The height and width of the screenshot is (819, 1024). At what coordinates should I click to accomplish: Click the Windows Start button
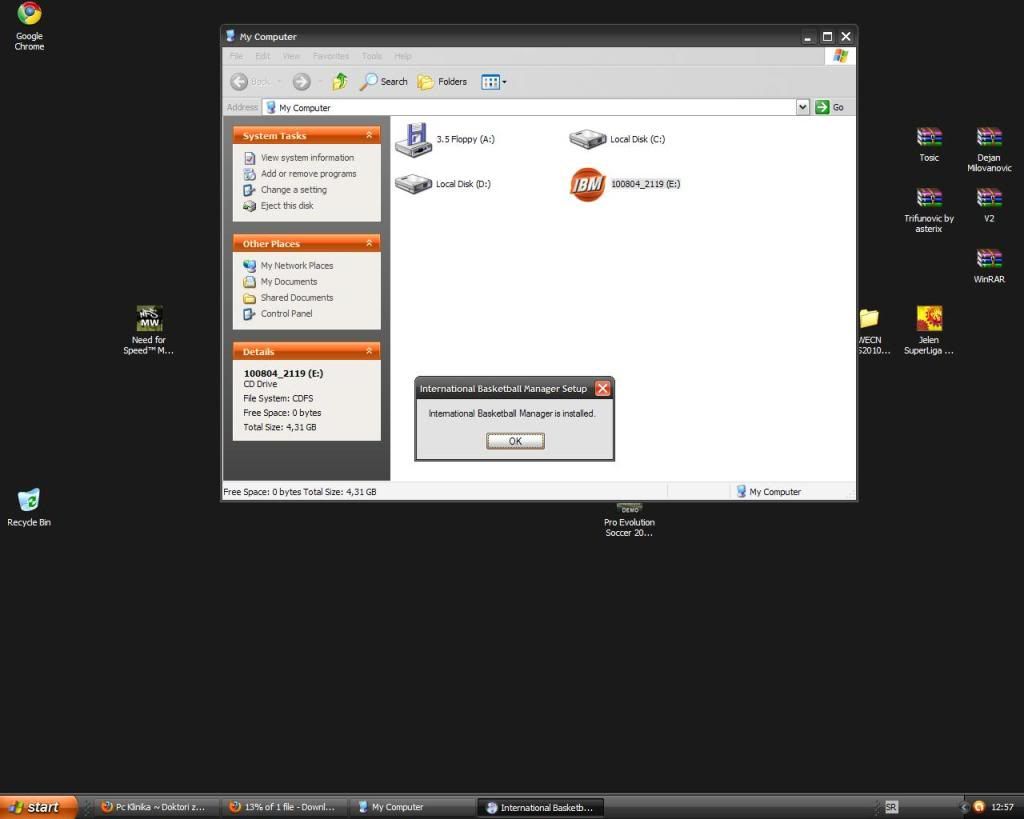[37, 807]
